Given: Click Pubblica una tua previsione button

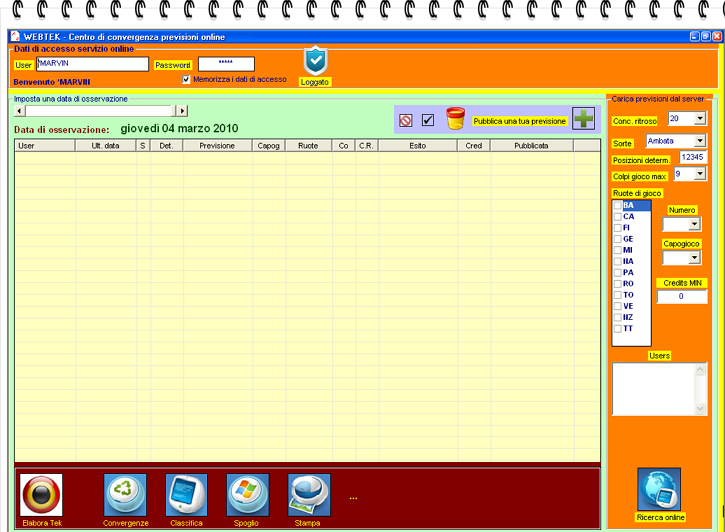Looking at the screenshot, I should coord(519,121).
